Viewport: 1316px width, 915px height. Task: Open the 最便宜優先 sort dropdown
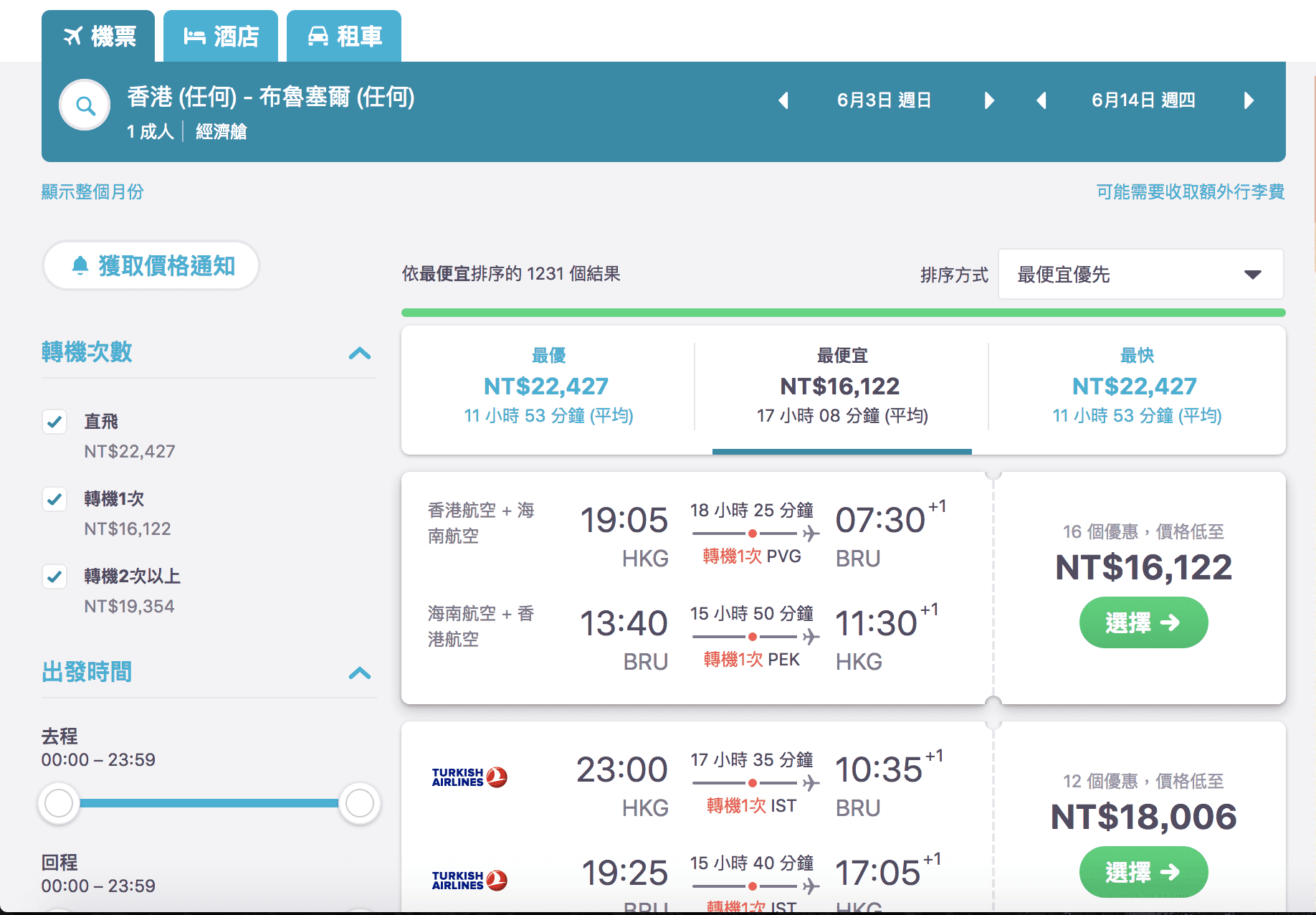click(1140, 274)
